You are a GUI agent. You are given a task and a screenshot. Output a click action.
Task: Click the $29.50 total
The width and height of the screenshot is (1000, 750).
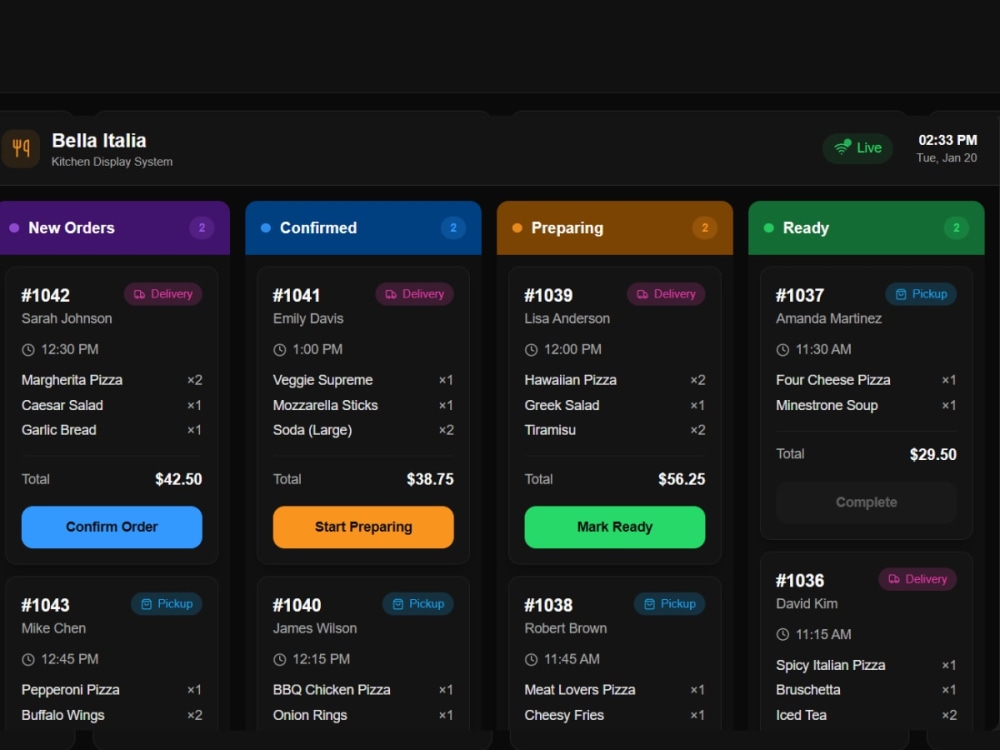[933, 454]
